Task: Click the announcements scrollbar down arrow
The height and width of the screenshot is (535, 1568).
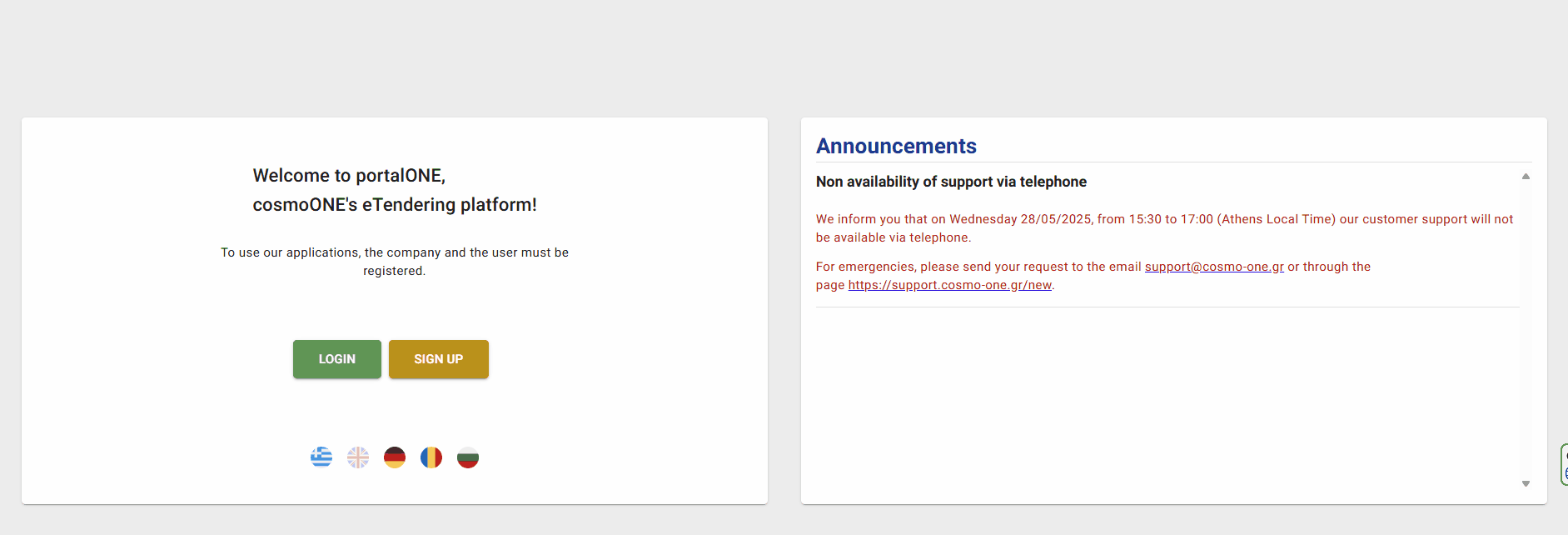Action: point(1526,483)
